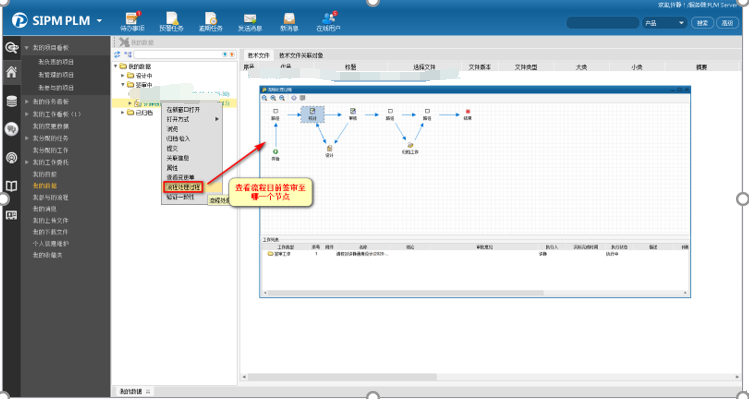Click the database stack icon in sidebar
749x399 pixels.
(x=11, y=101)
